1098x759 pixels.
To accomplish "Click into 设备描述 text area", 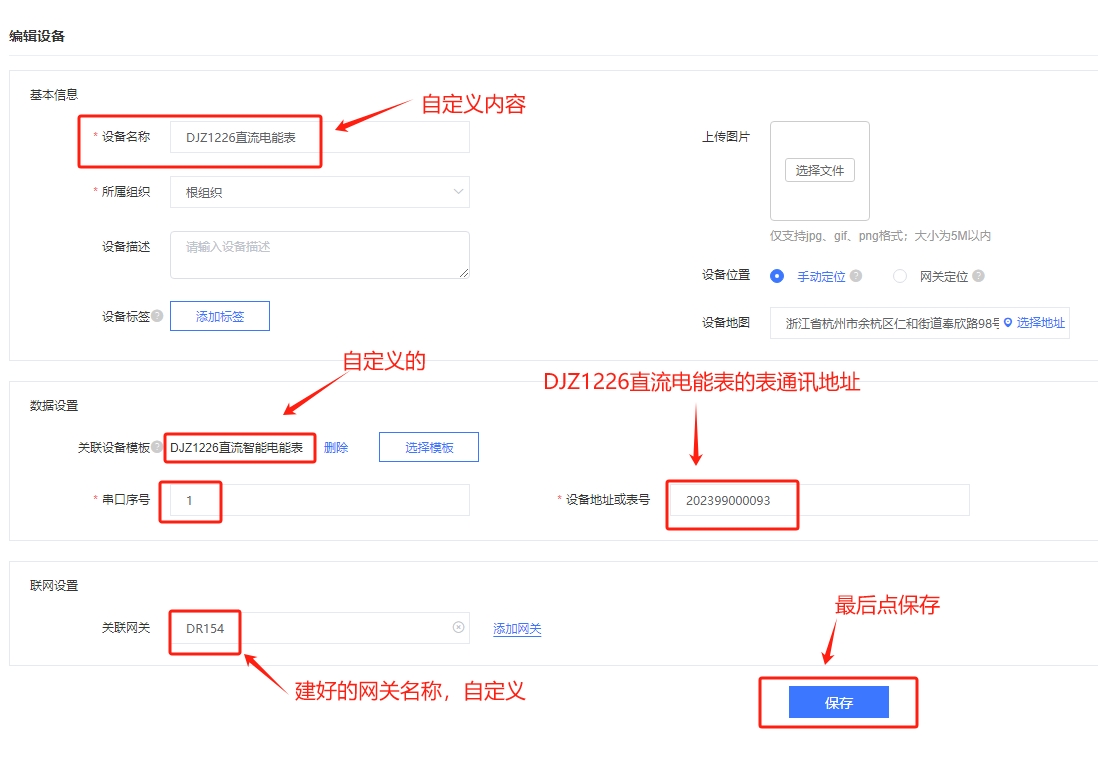I will [320, 255].
